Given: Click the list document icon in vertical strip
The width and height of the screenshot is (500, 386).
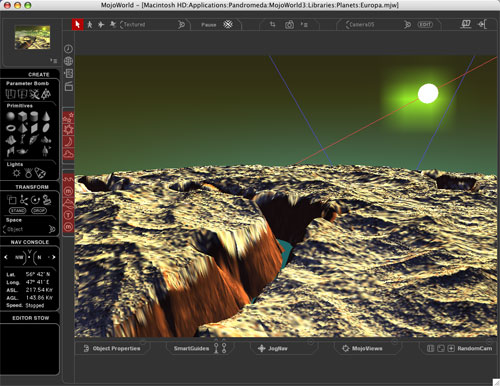Looking at the screenshot, I should (x=68, y=74).
